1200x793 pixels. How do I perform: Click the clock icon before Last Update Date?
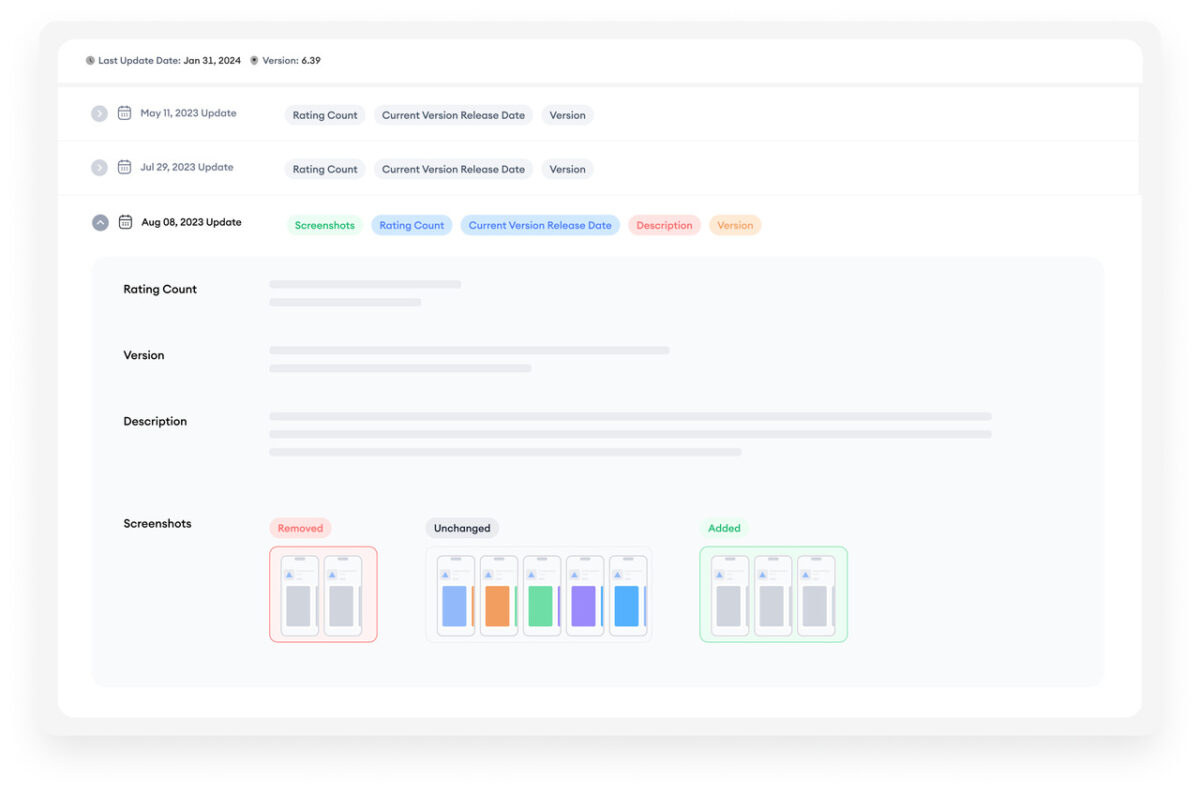coord(90,61)
